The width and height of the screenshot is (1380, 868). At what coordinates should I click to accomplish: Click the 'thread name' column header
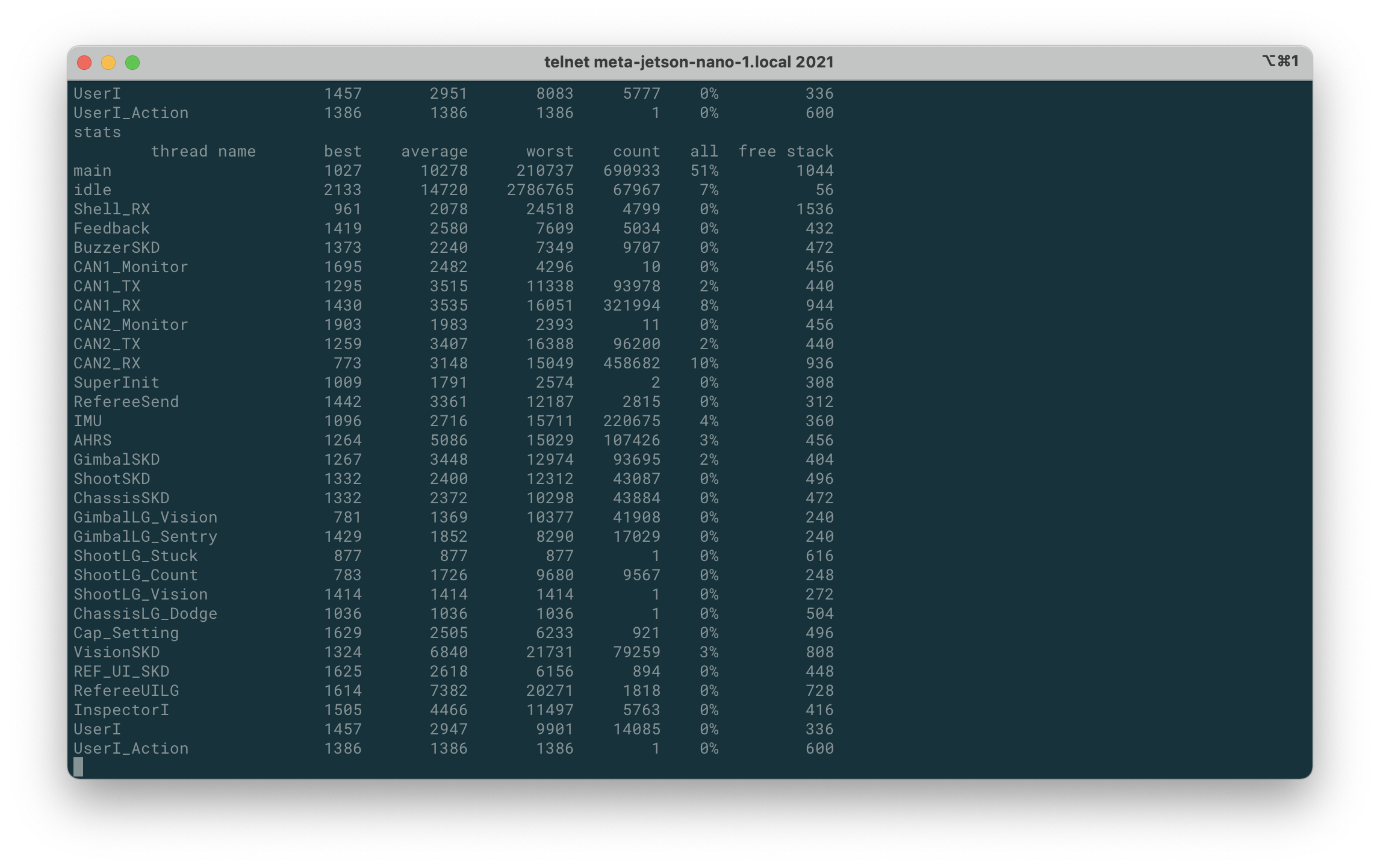[x=204, y=151]
